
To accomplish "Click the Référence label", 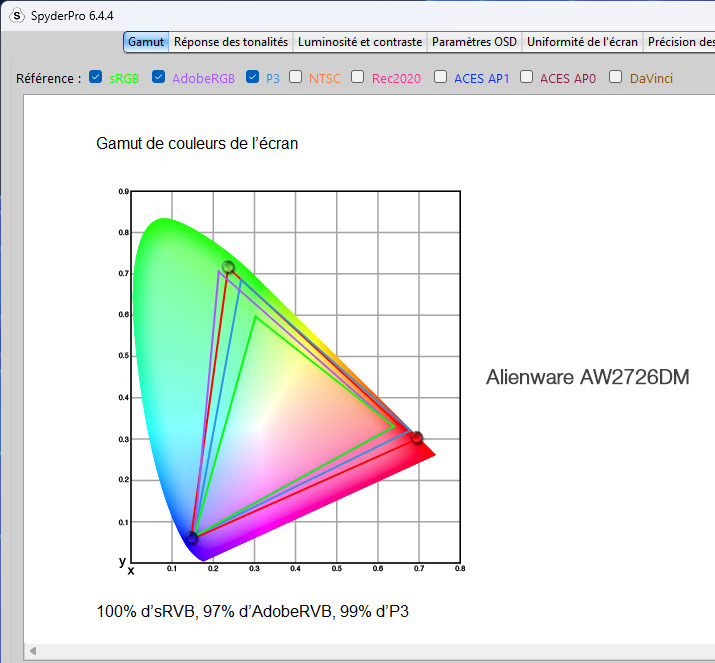I will 48,78.
